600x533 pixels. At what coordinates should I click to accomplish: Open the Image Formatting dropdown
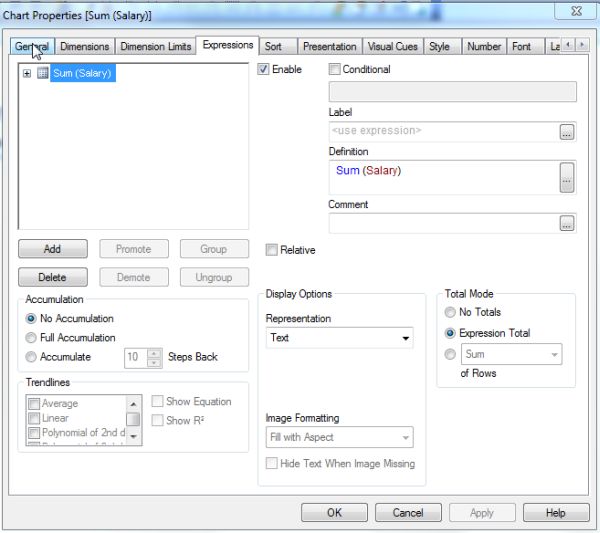tap(339, 437)
